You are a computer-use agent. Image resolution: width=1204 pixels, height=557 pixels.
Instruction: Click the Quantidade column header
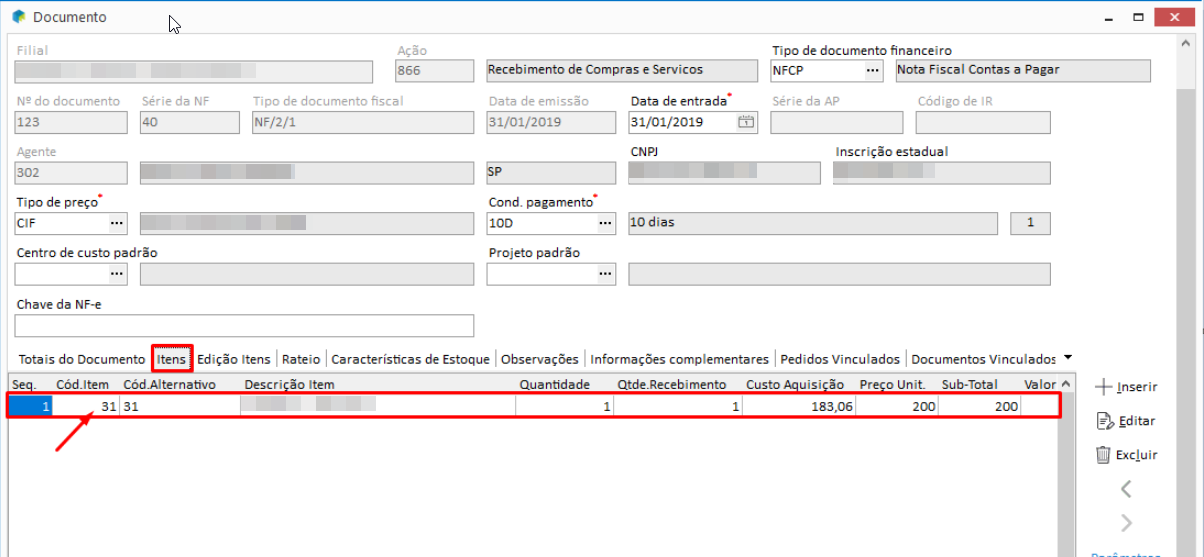point(554,384)
